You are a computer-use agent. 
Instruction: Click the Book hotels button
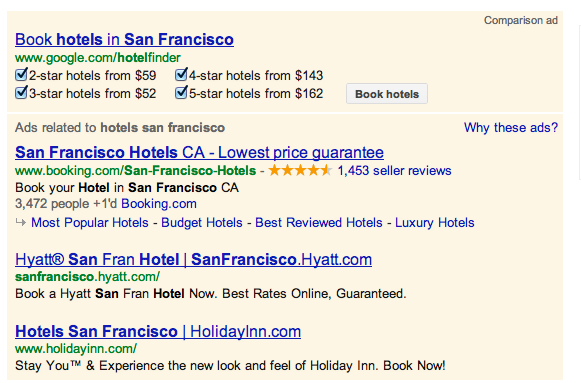(387, 94)
